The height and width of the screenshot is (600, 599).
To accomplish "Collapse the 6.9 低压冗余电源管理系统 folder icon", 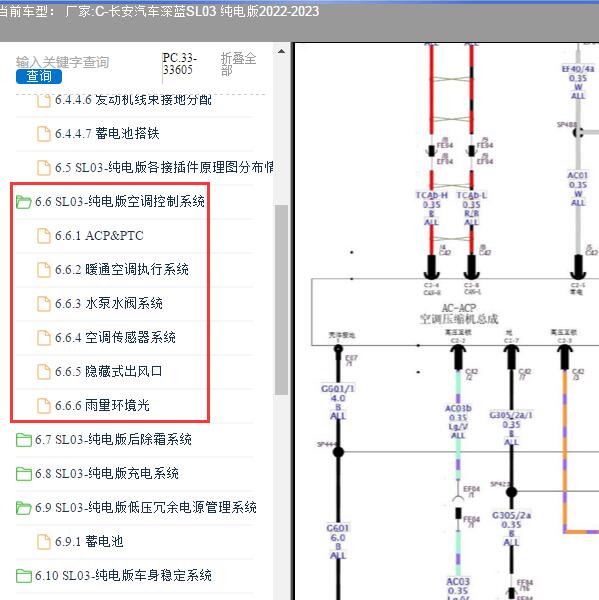I will (23, 508).
